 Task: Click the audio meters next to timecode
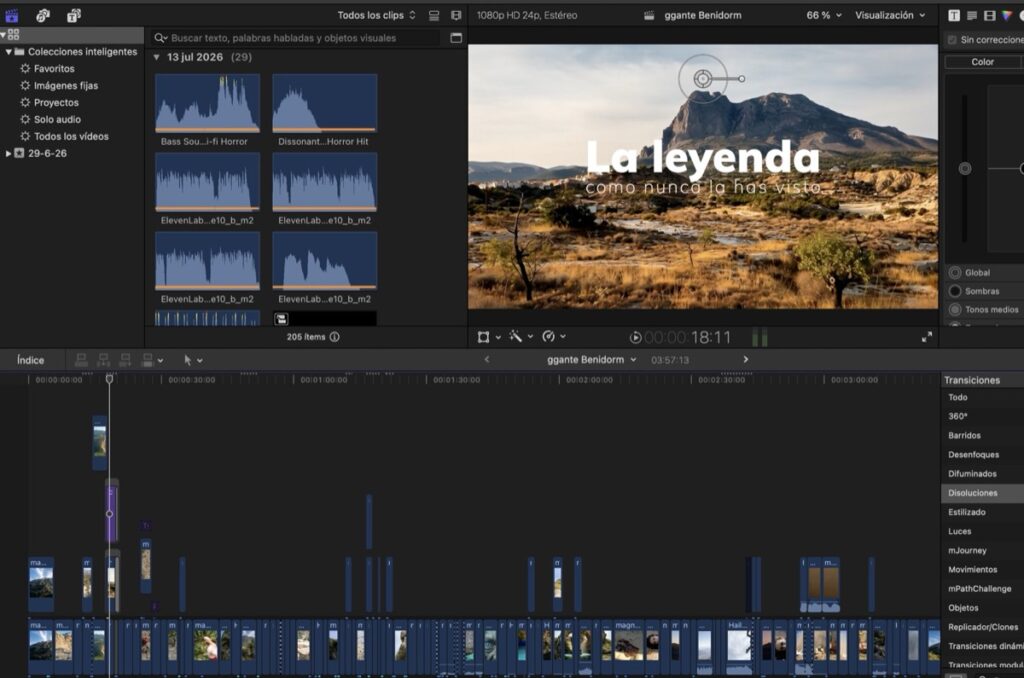pos(760,337)
